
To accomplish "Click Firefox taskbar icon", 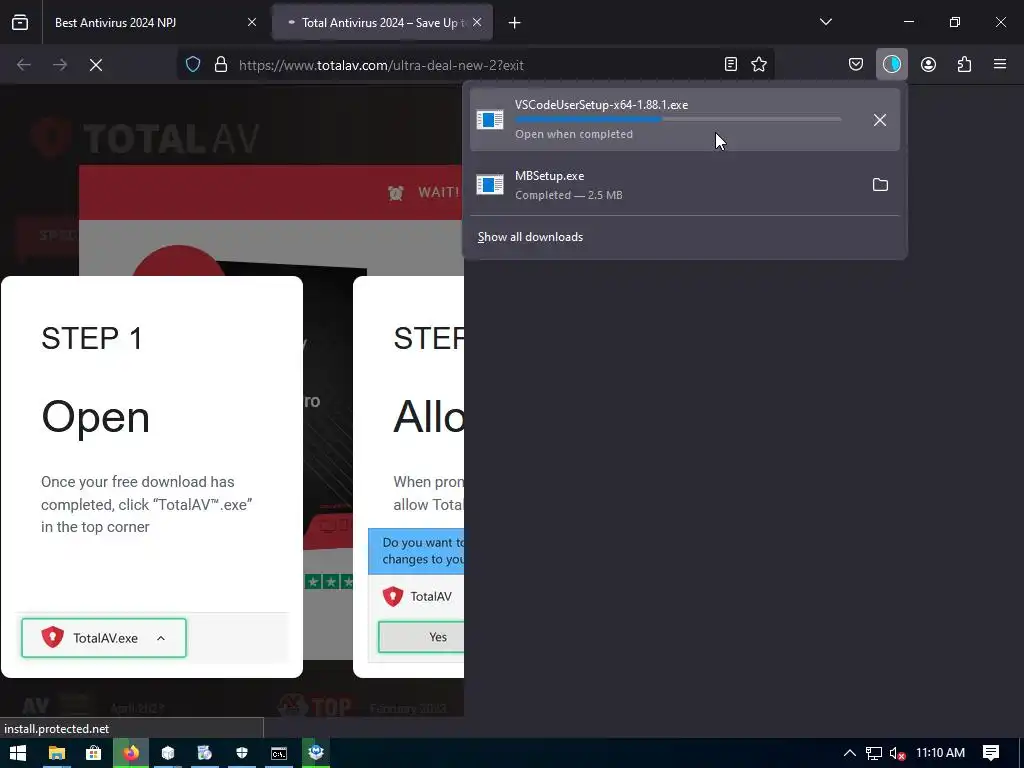I will coord(131,753).
